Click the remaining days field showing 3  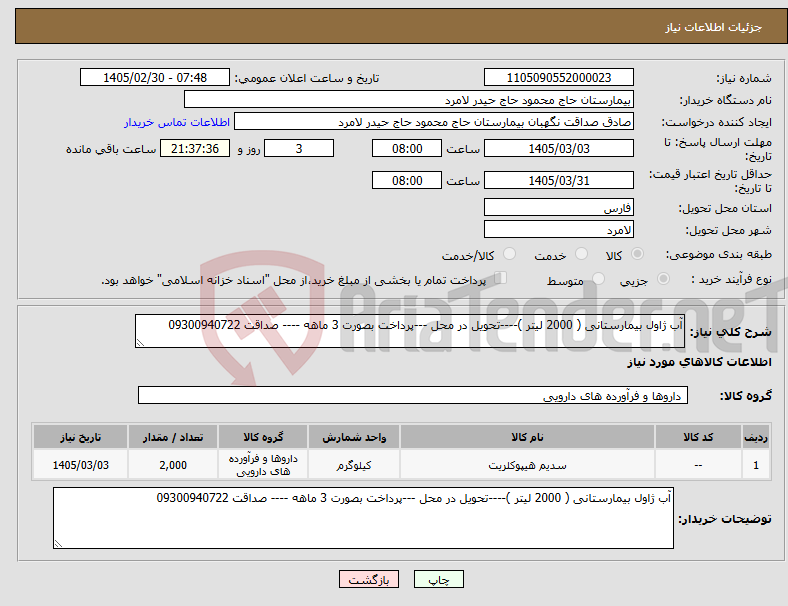pyautogui.click(x=299, y=148)
